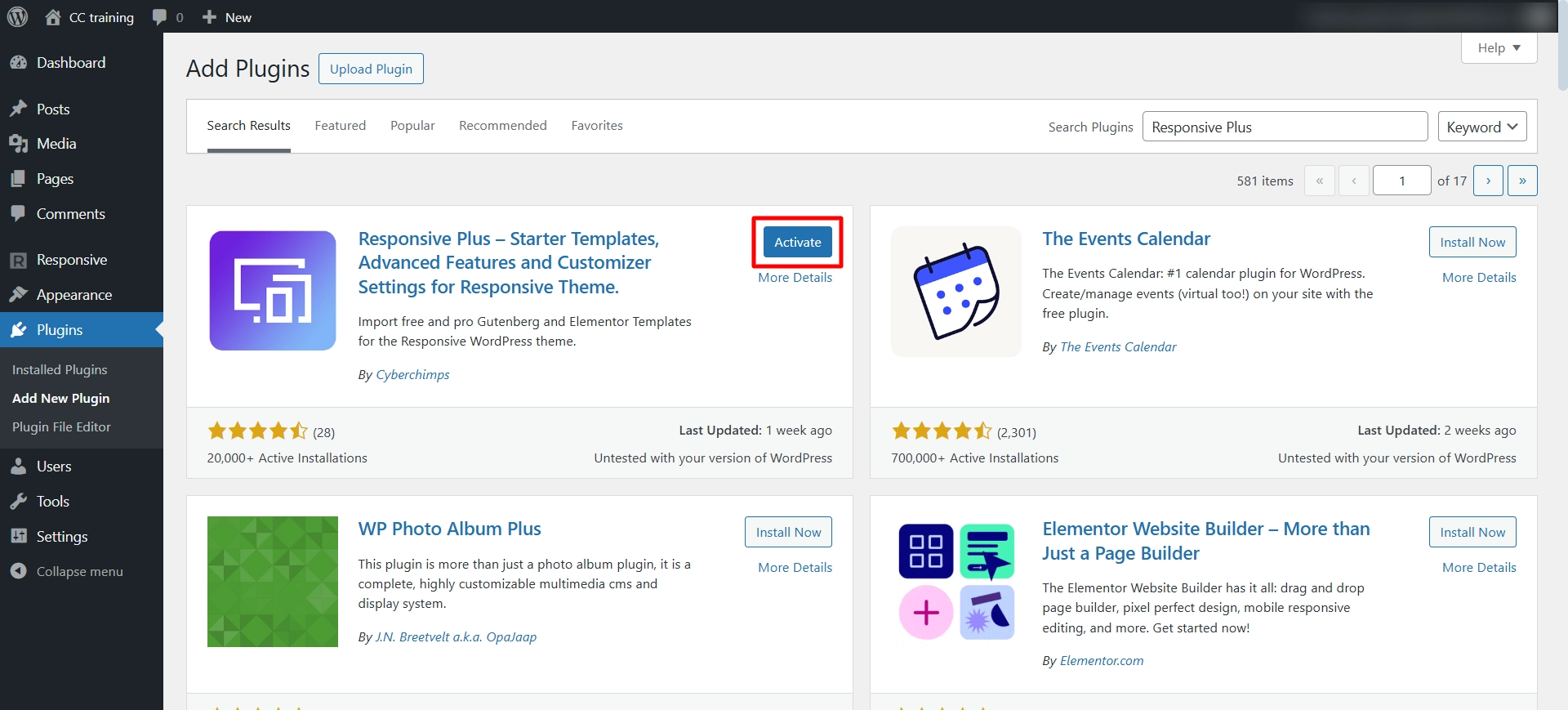1568x710 pixels.
Task: Click the Pages icon in sidebar
Action: click(18, 179)
